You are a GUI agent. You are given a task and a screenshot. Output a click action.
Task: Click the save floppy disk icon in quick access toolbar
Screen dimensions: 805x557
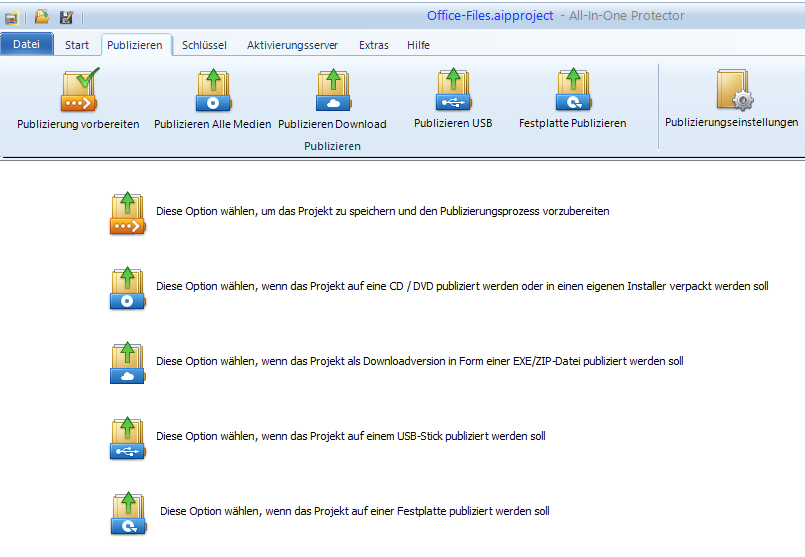66,17
